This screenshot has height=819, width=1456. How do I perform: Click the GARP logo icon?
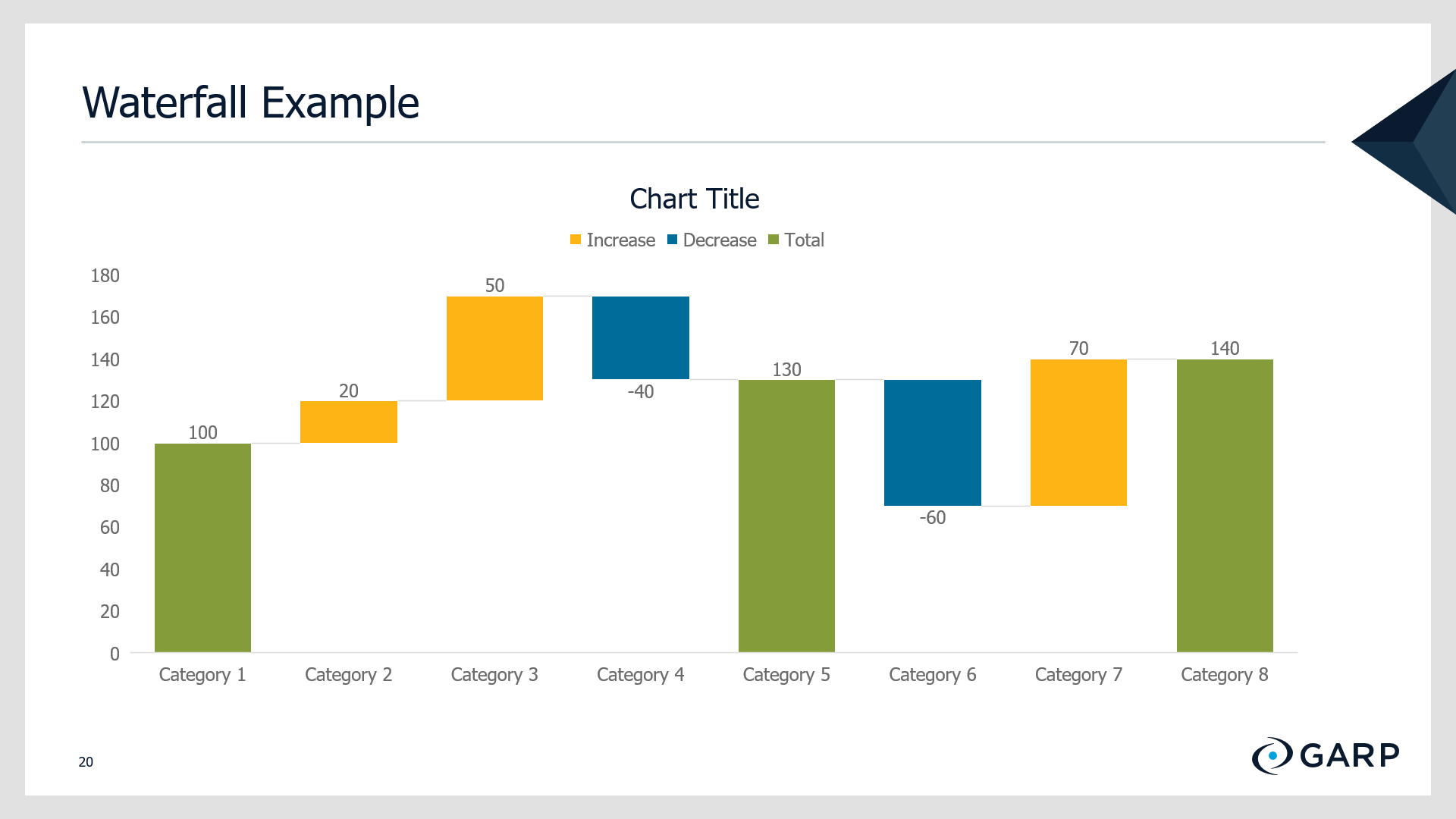(x=1272, y=755)
